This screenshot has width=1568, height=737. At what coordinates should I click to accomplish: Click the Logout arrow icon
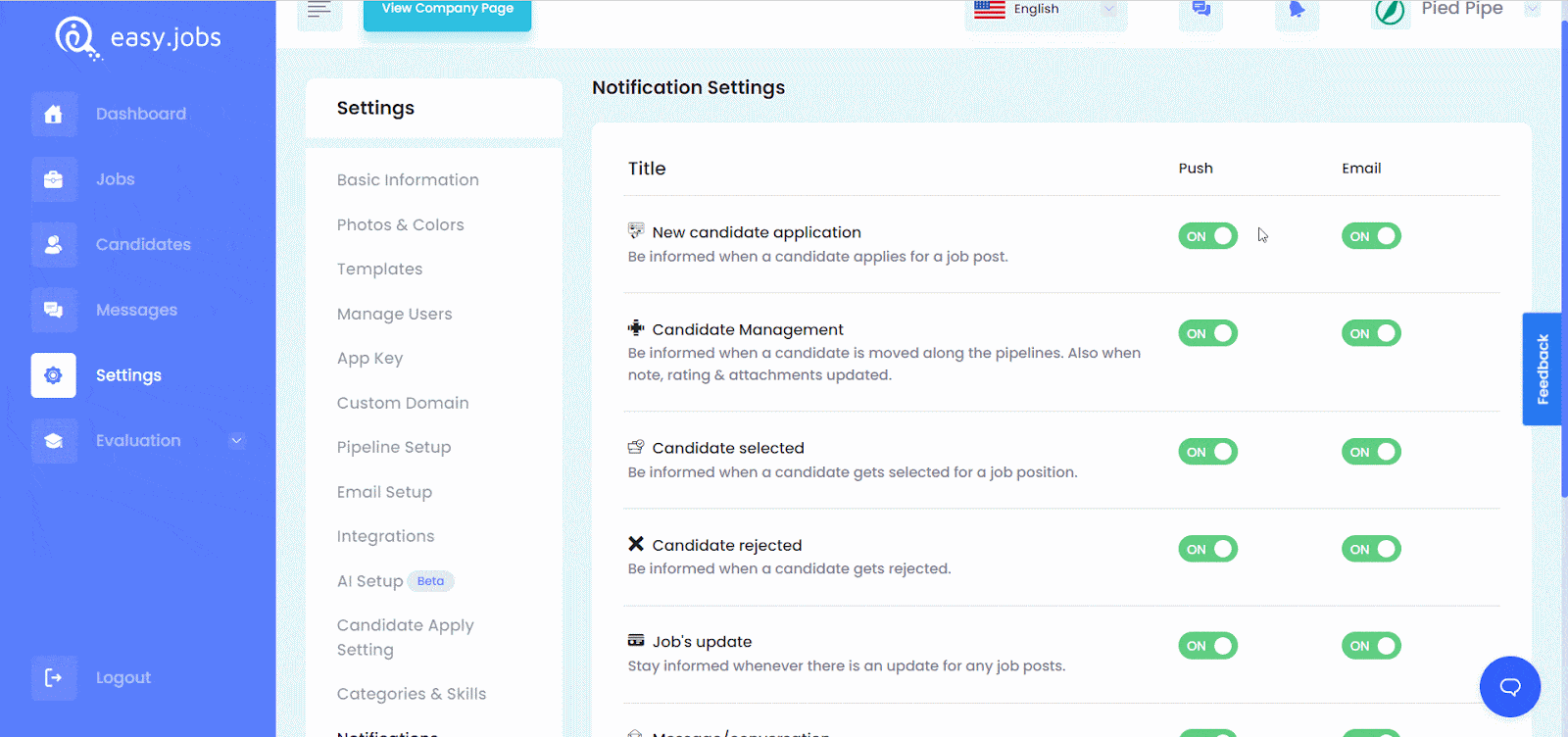pyautogui.click(x=54, y=677)
